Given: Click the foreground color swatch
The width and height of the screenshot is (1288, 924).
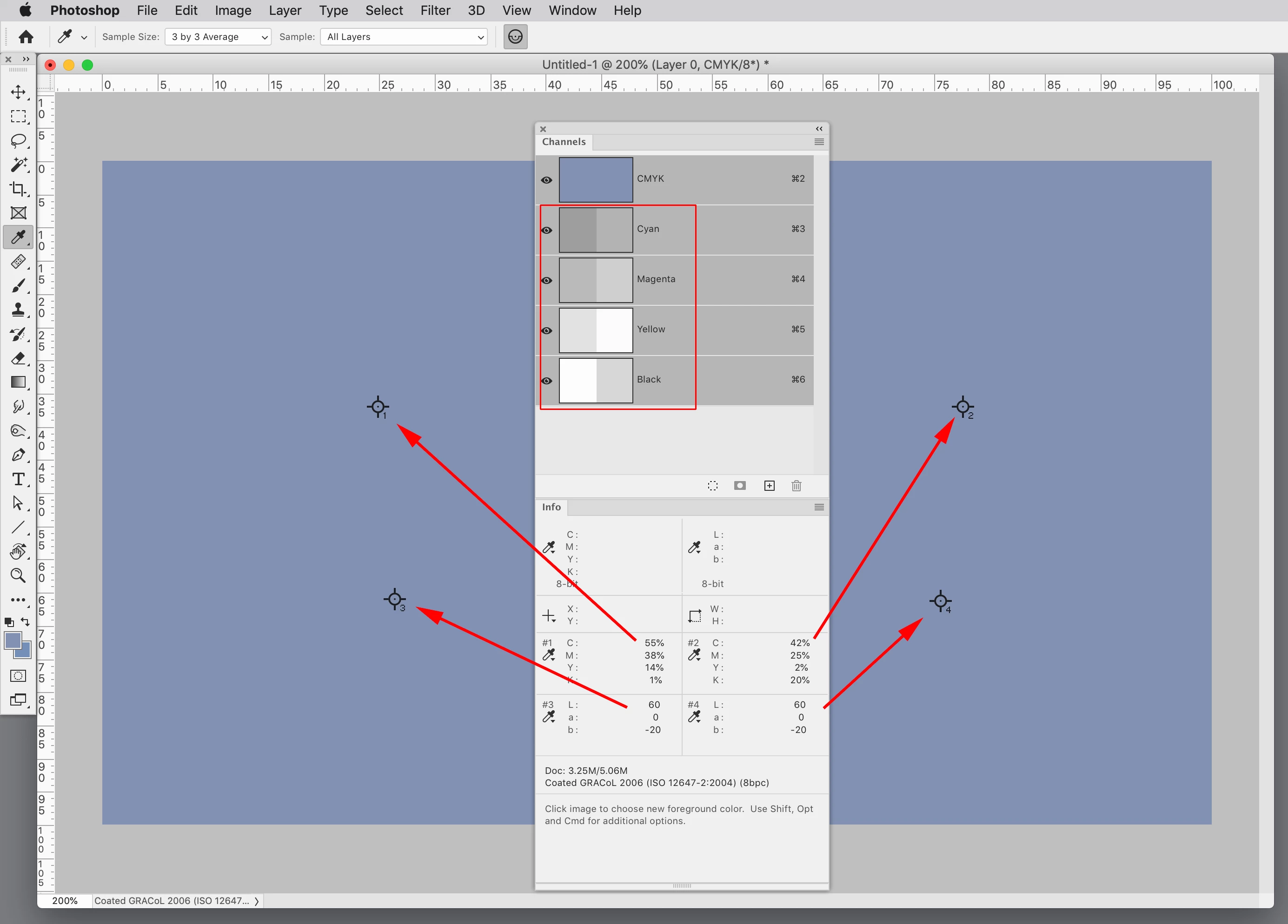Looking at the screenshot, I should coord(13,640).
